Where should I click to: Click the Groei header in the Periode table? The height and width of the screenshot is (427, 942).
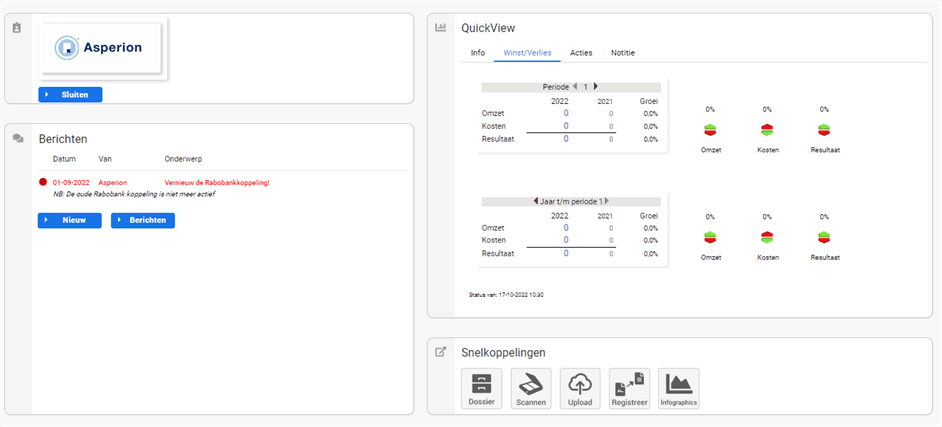pyautogui.click(x=648, y=101)
